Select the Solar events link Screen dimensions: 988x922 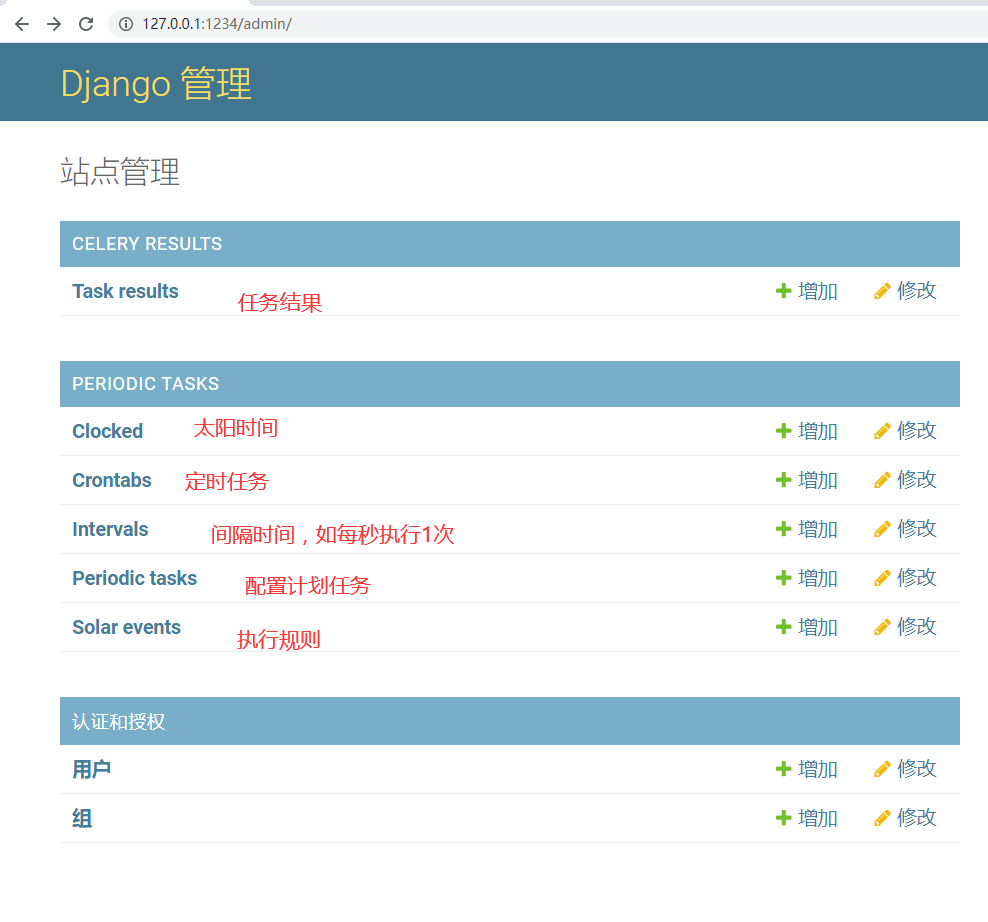click(126, 627)
